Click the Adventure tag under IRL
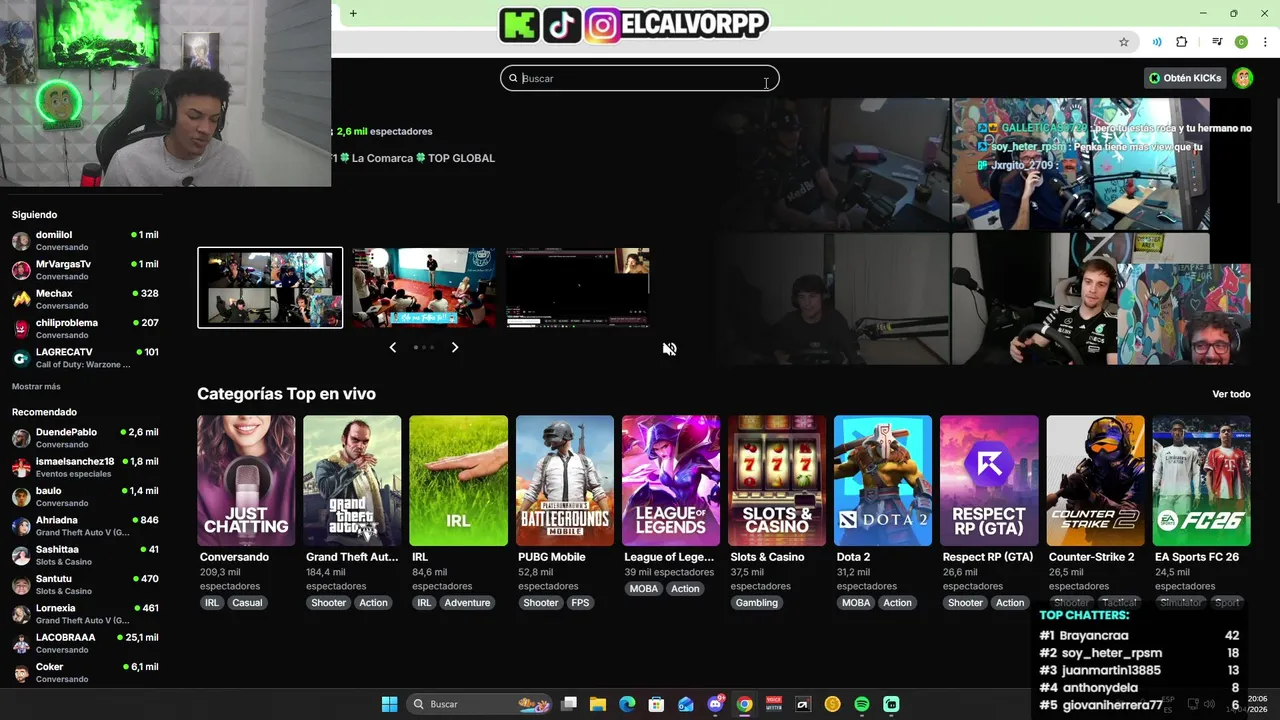1280x720 pixels. [467, 603]
